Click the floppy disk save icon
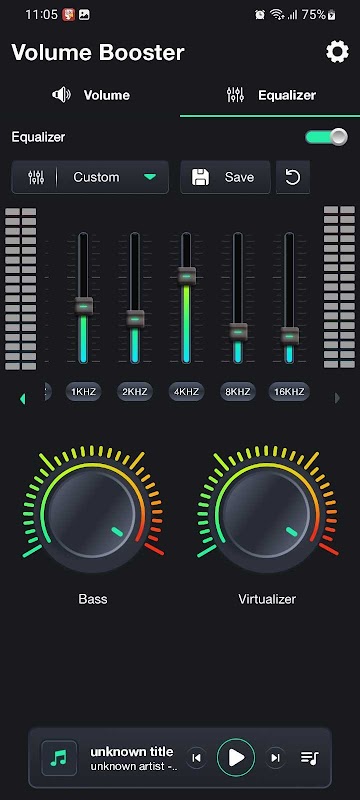Viewport: 360px width, 800px height. tap(200, 177)
